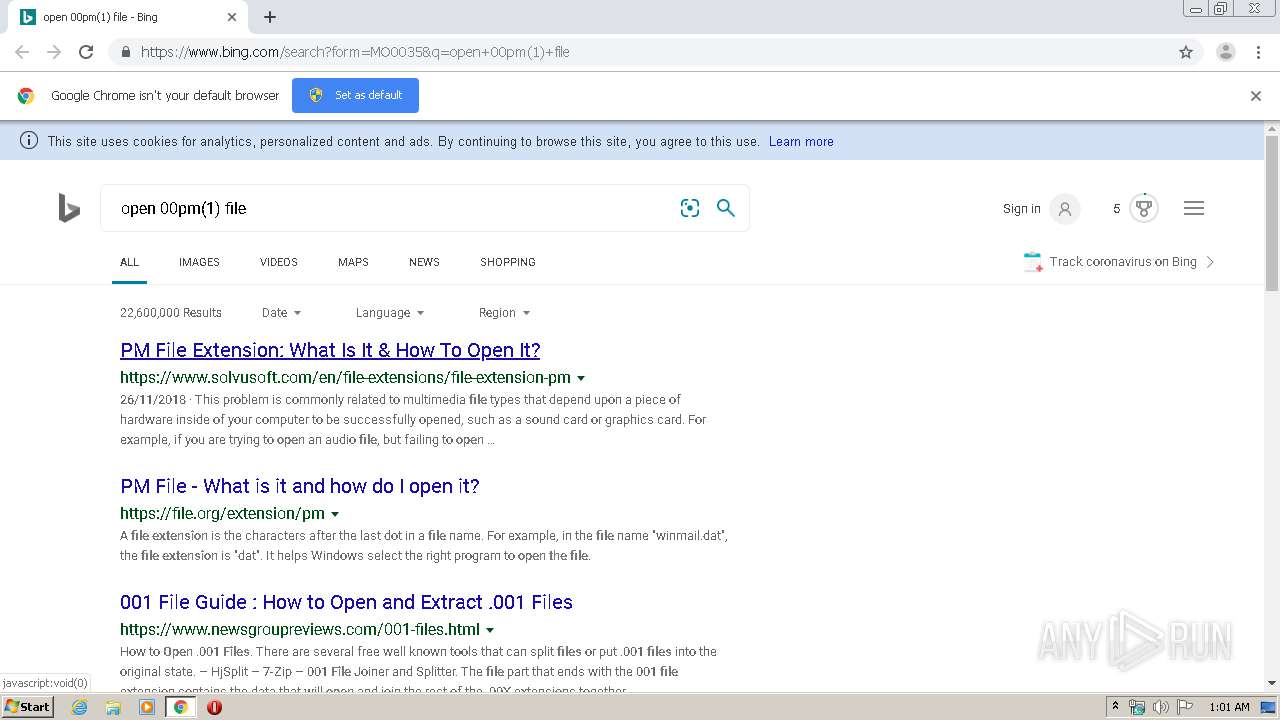Close the Bing search tab
Image resolution: width=1280 pixels, height=720 pixels.
pyautogui.click(x=232, y=17)
